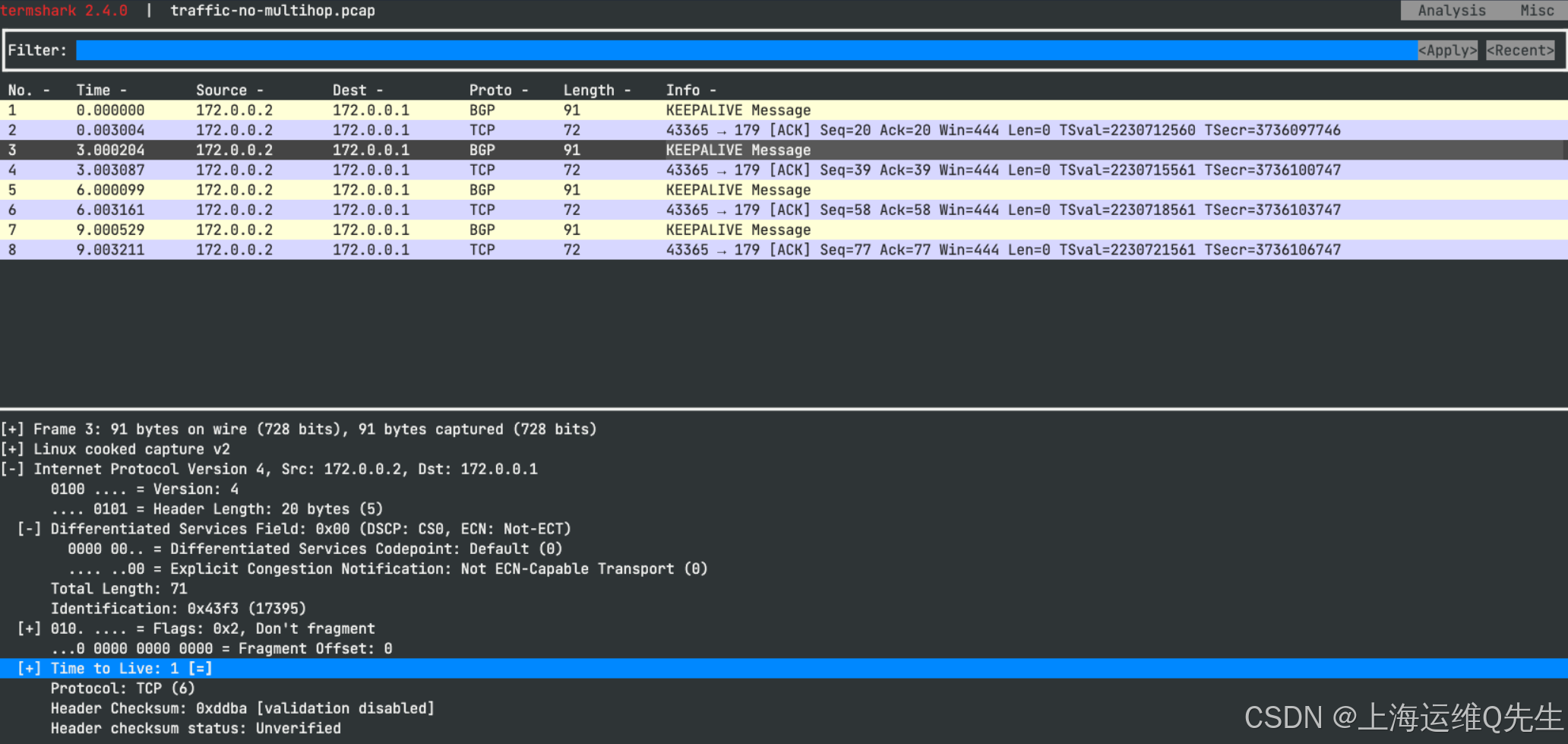Screen dimensions: 1568x744
Task: Select packet 3 KEEPALIVE at 3.000204
Action: tap(784, 150)
